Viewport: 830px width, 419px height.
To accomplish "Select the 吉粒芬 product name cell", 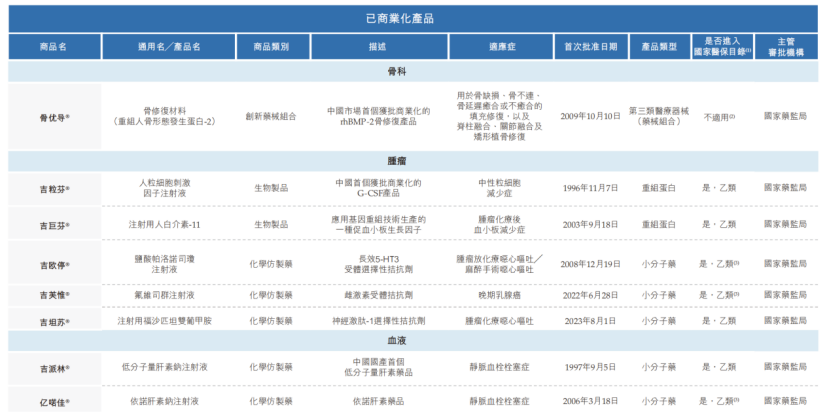I will coord(55,189).
